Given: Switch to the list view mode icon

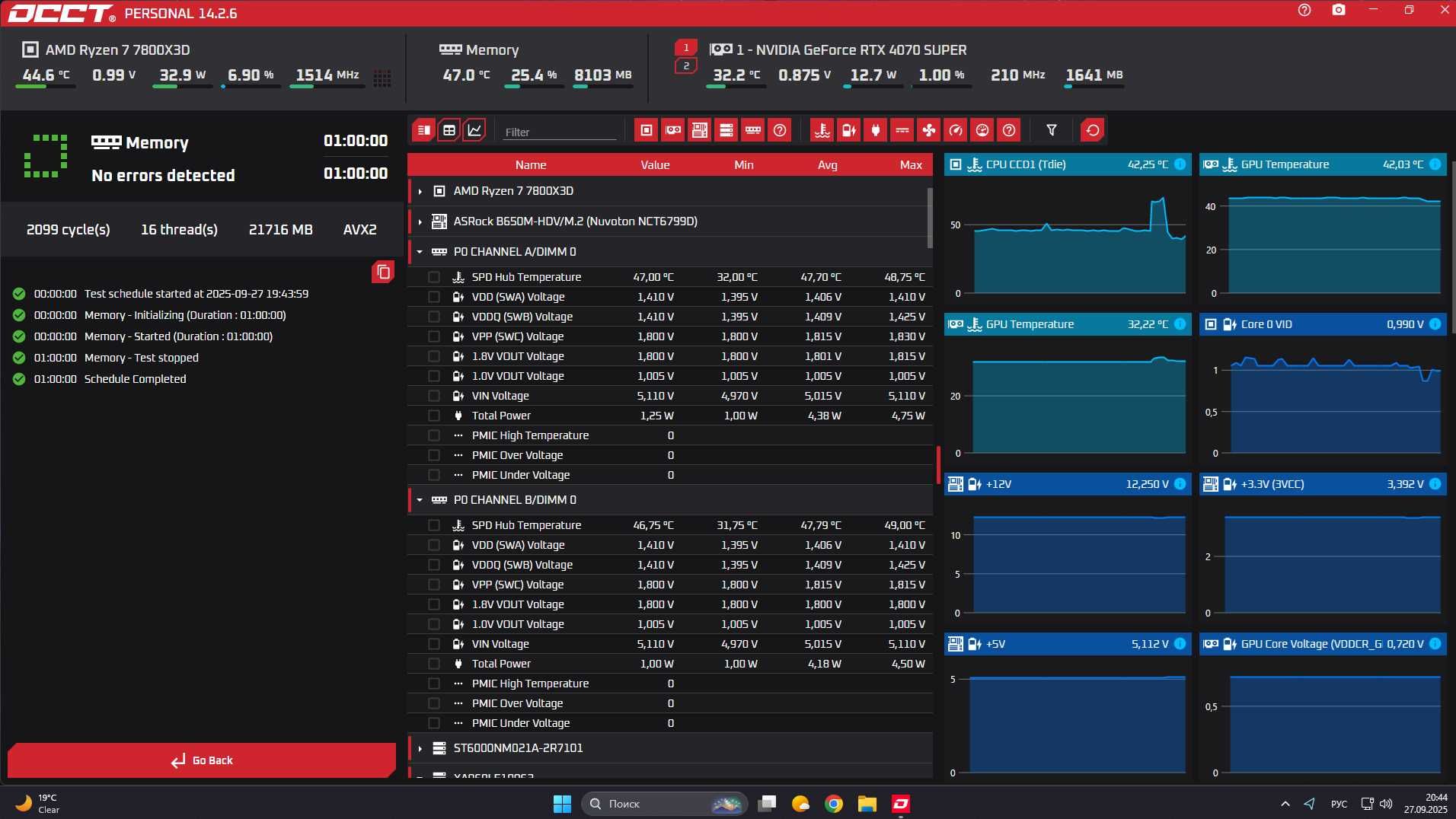Looking at the screenshot, I should (x=423, y=130).
